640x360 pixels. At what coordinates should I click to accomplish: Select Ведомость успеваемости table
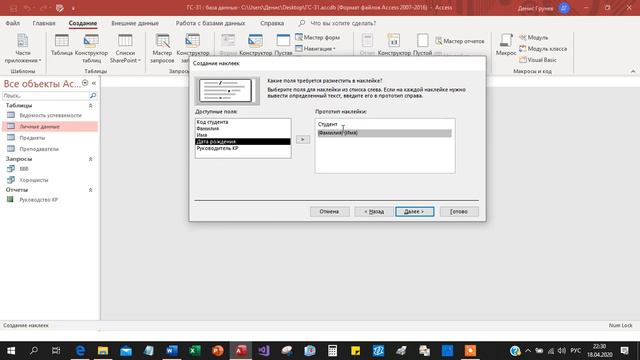coord(50,116)
